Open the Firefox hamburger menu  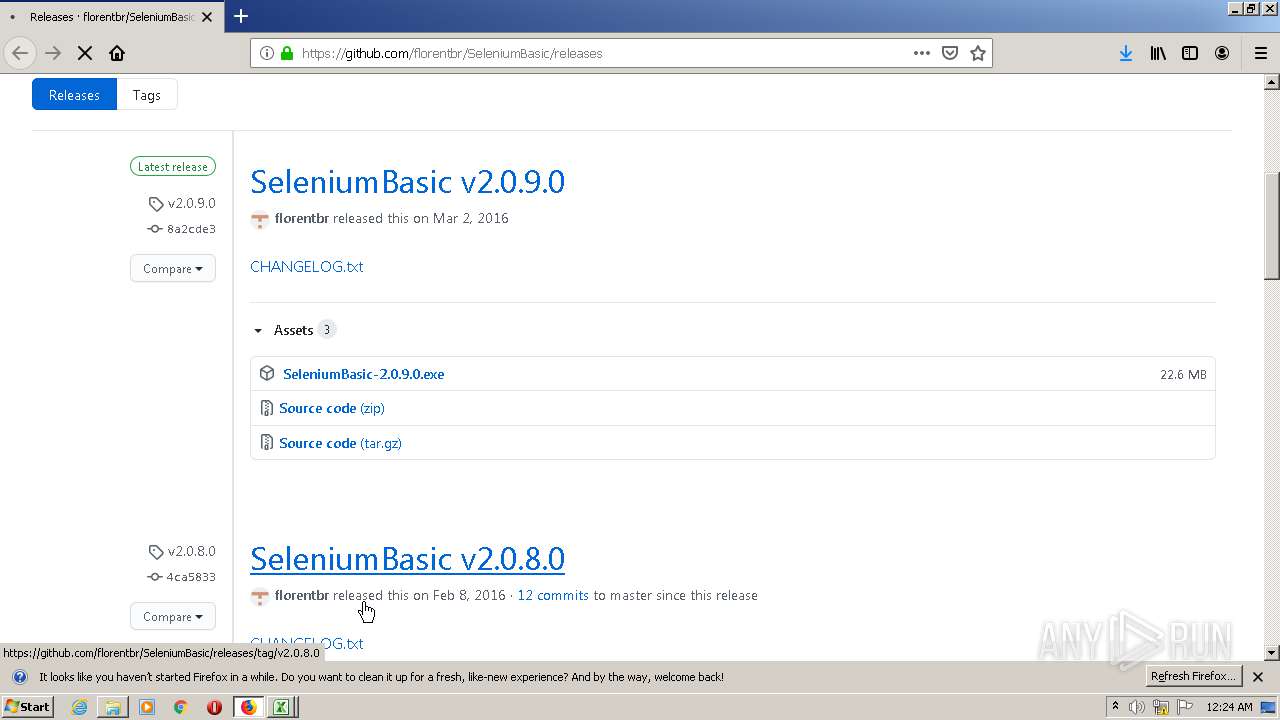1261,53
